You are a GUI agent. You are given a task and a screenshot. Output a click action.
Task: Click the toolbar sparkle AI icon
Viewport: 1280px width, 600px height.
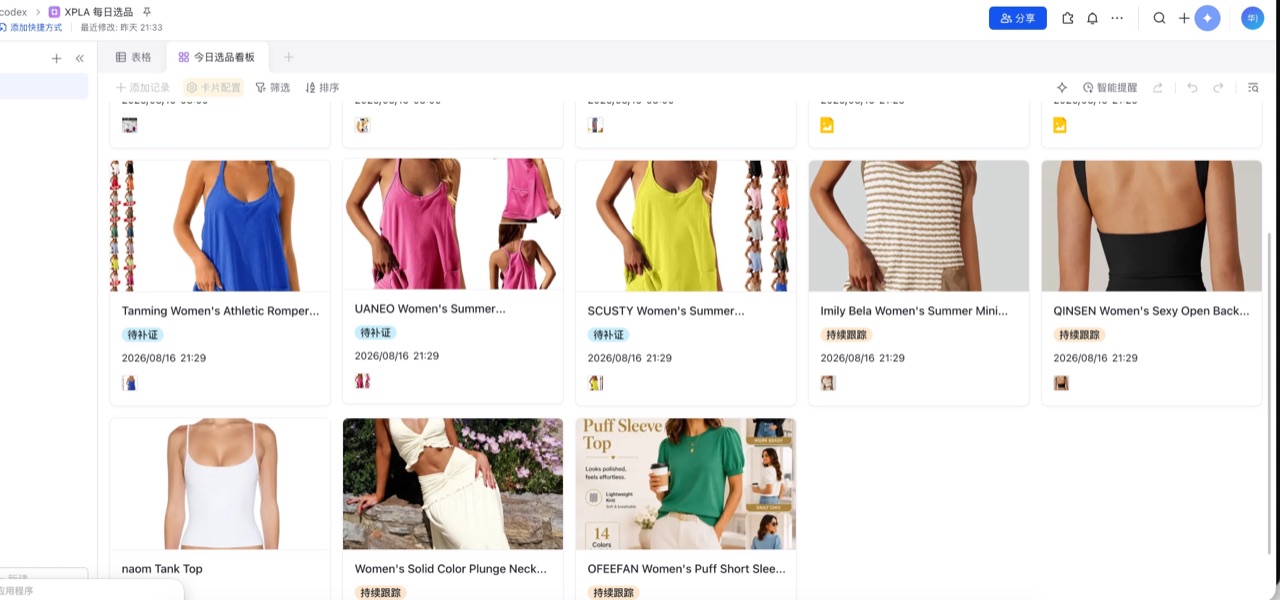tap(1062, 88)
